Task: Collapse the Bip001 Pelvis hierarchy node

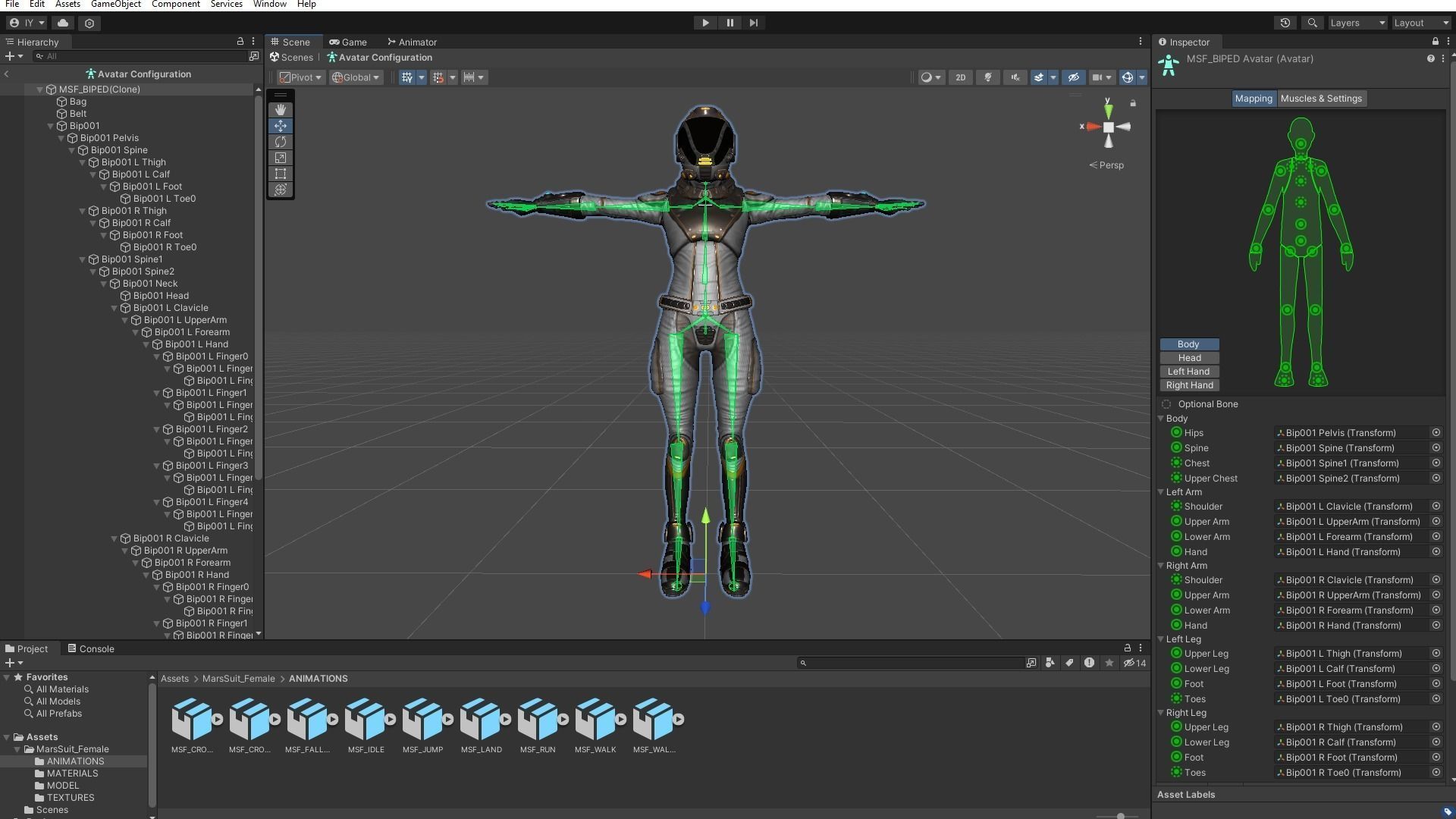Action: click(x=61, y=138)
